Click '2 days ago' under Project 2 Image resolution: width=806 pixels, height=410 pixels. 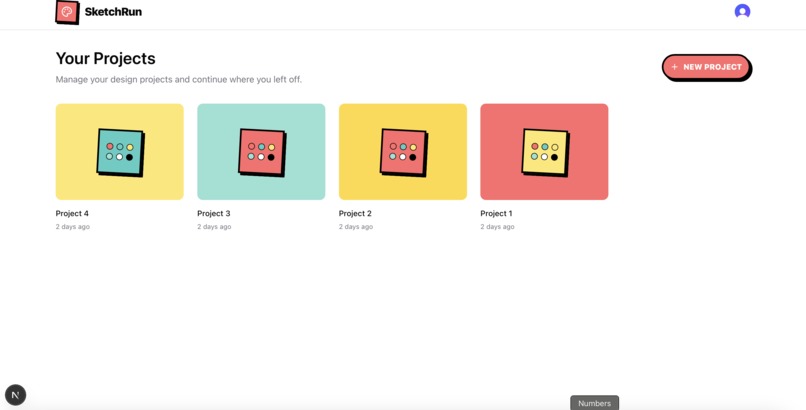click(x=356, y=227)
